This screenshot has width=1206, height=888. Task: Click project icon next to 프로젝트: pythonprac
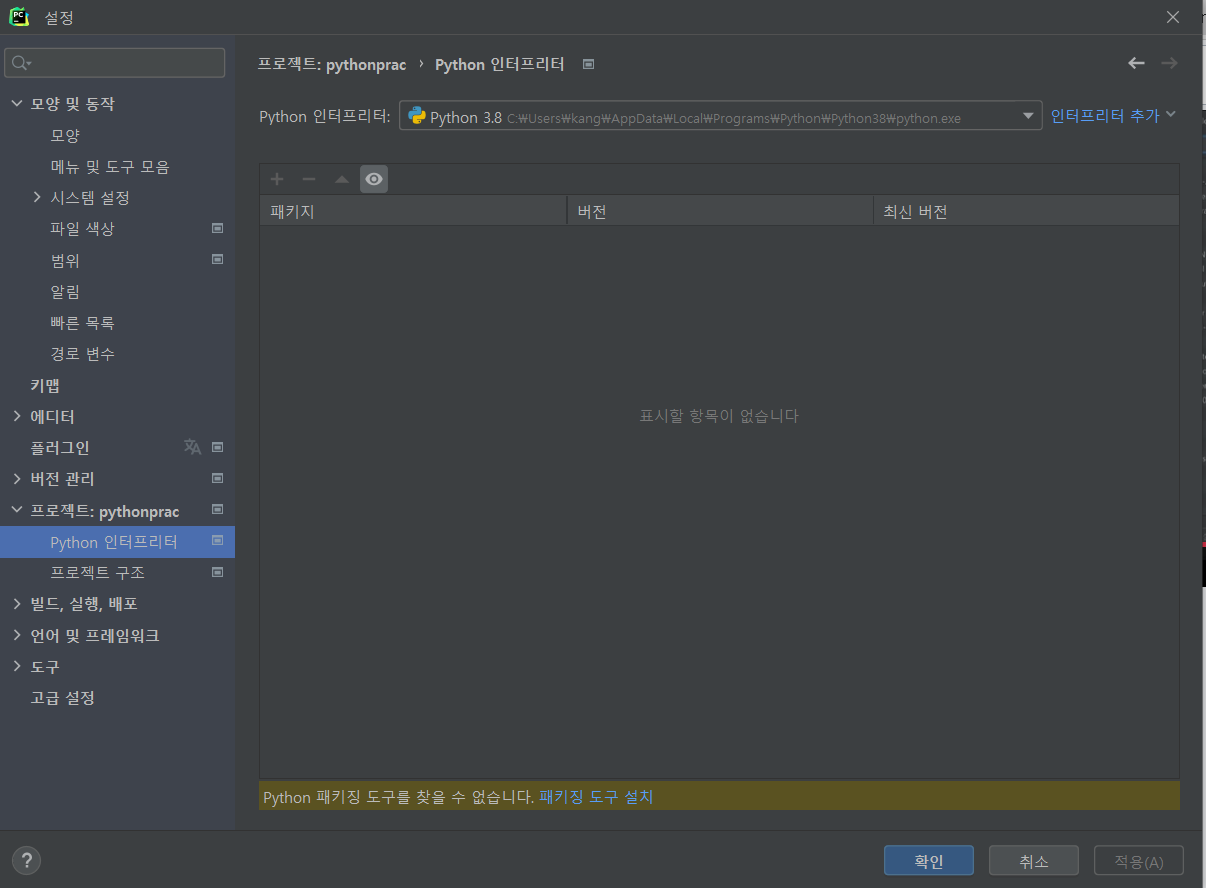217,509
